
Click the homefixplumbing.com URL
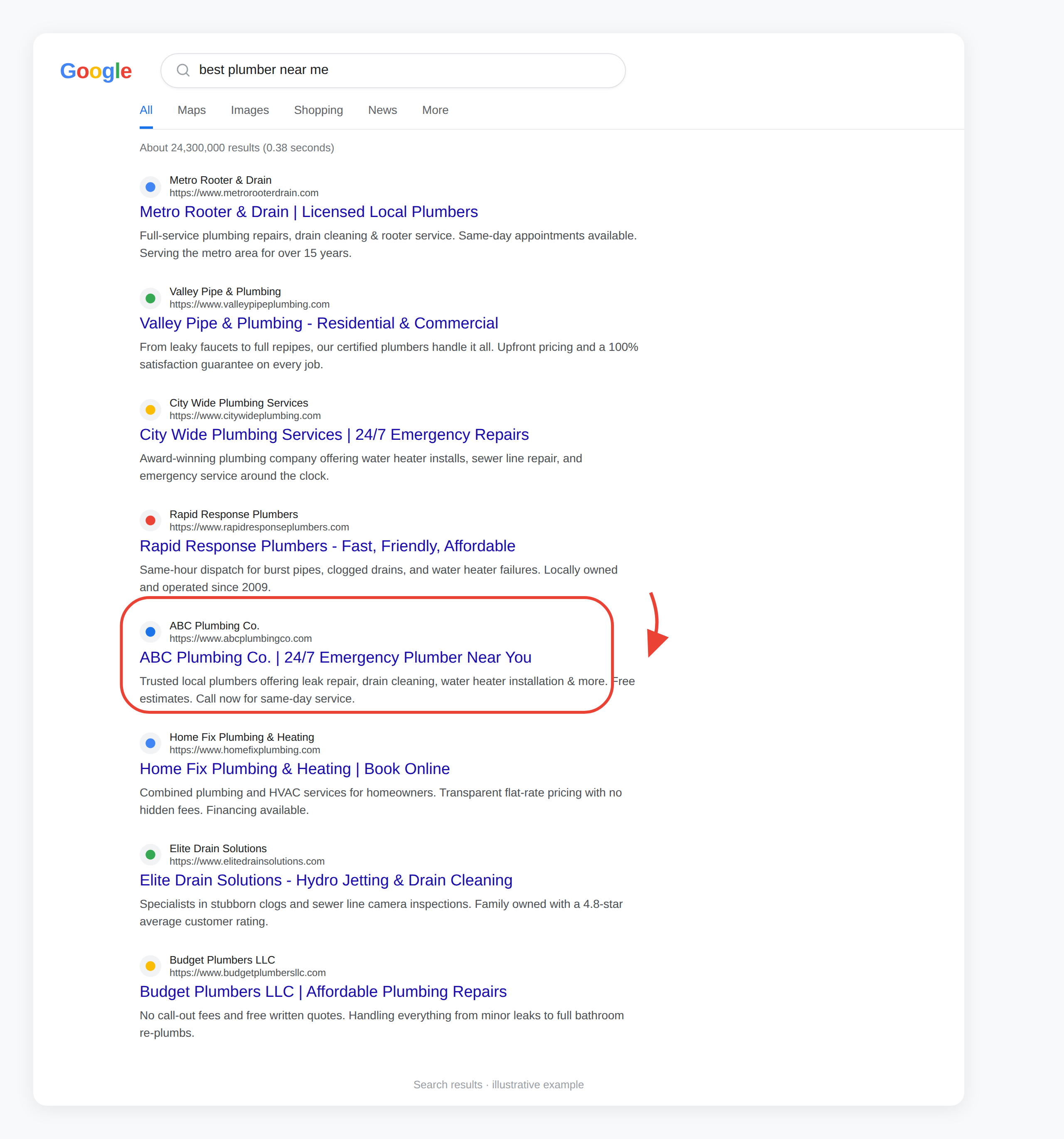click(x=245, y=750)
